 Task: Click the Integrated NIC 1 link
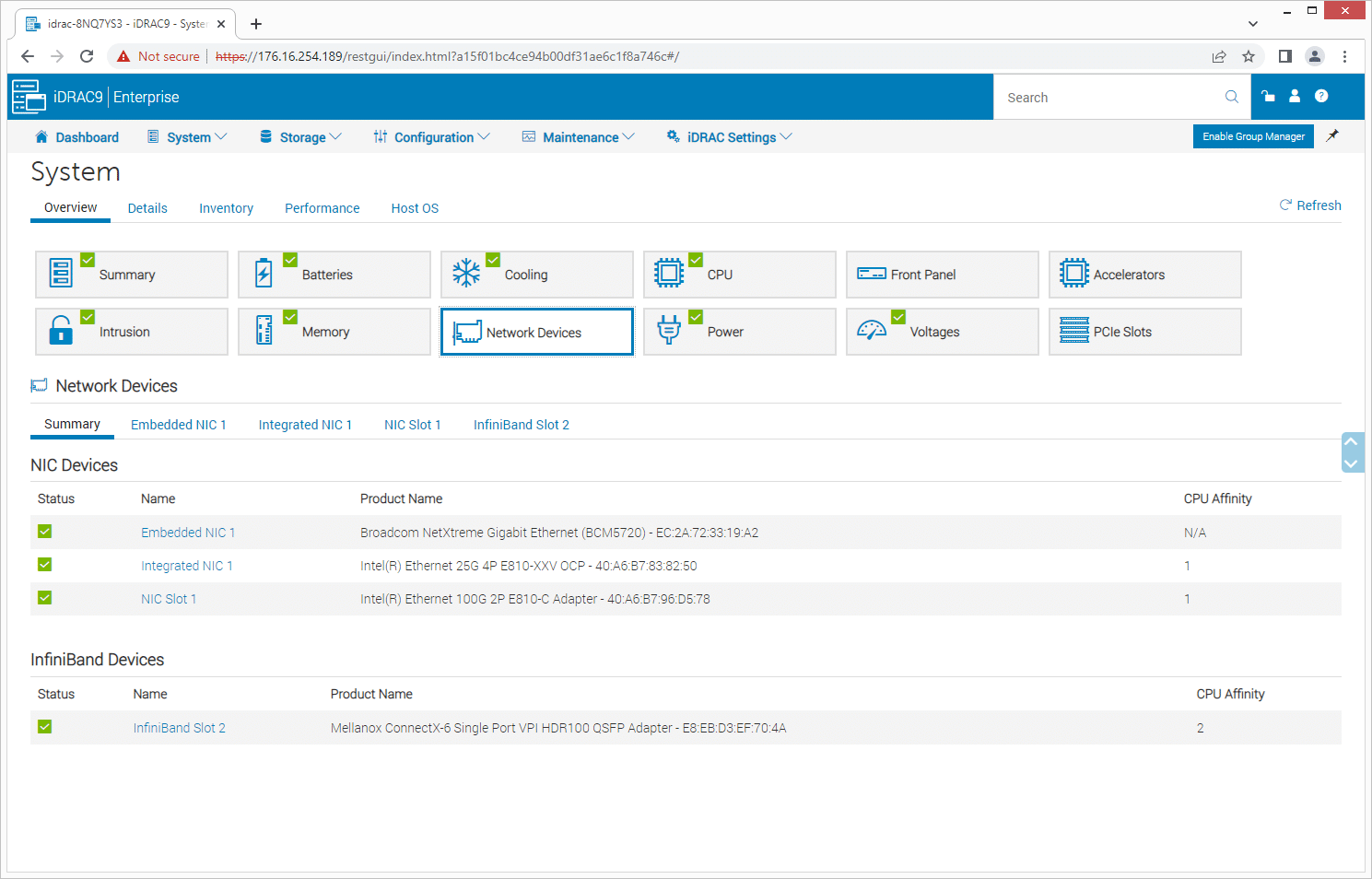point(187,565)
